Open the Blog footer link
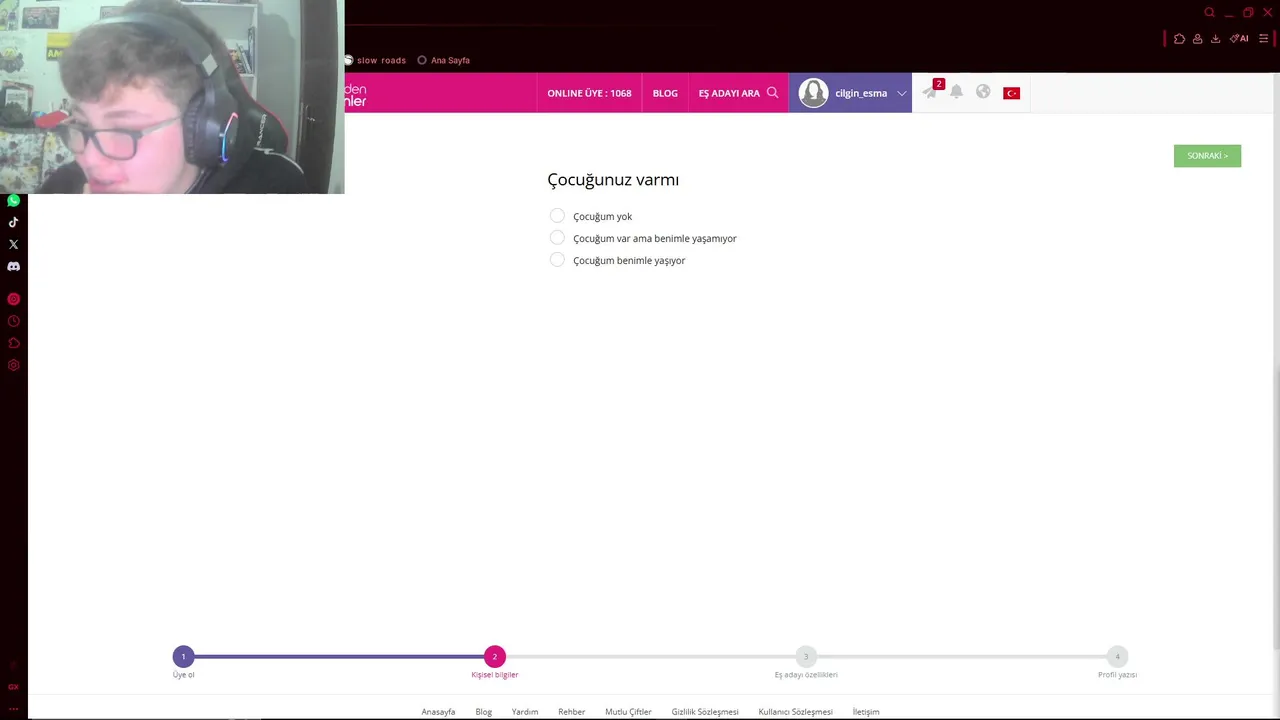 [484, 712]
